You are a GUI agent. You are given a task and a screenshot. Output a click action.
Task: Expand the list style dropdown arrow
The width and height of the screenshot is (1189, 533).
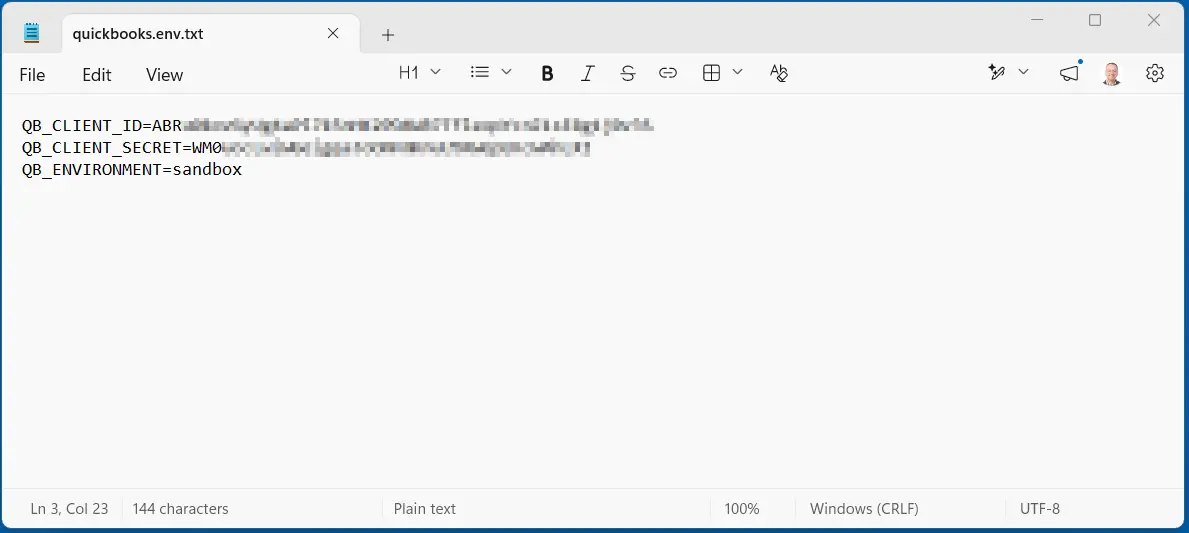[x=507, y=72]
